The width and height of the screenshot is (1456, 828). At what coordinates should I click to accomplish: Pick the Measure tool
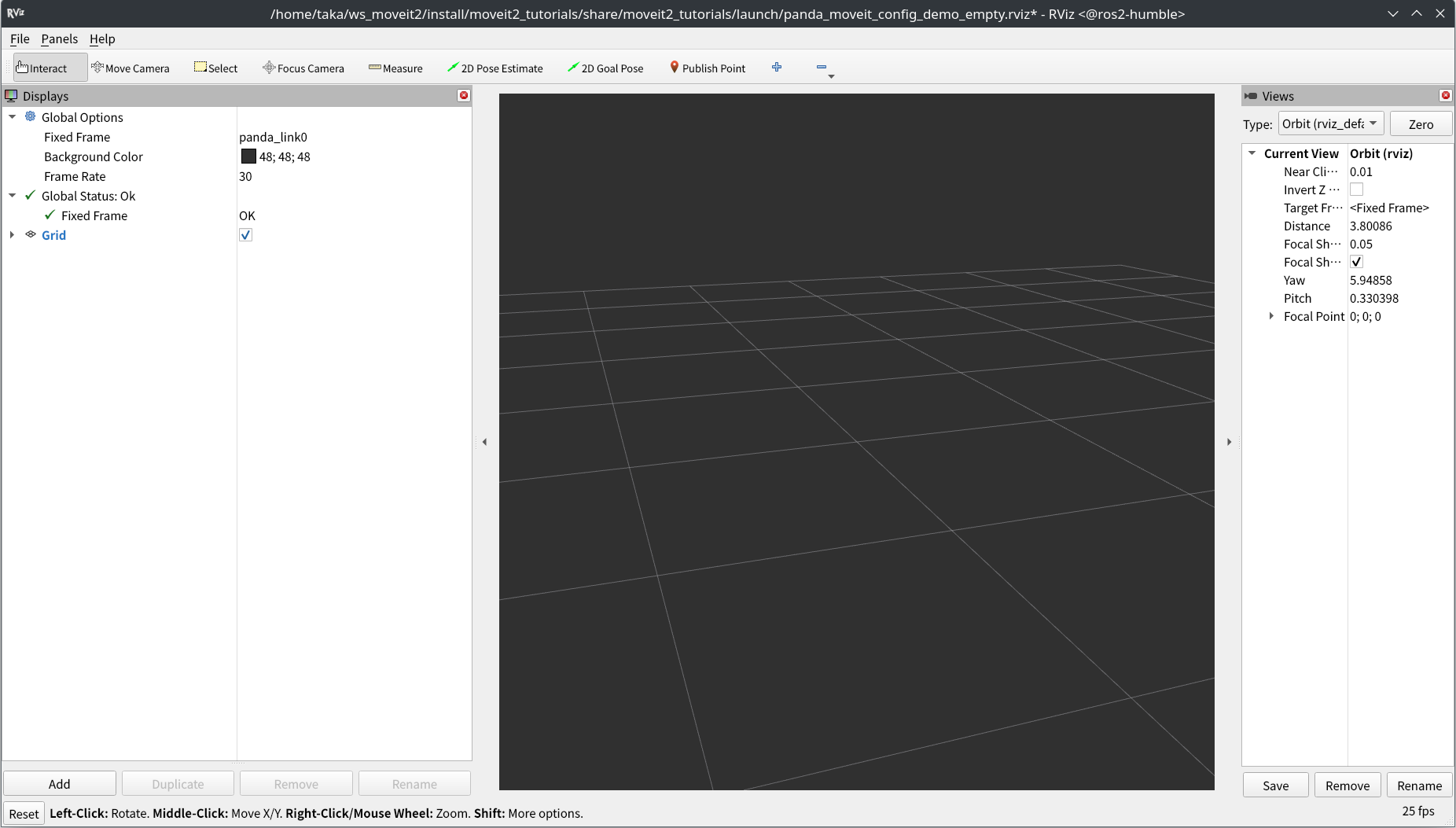[x=395, y=68]
